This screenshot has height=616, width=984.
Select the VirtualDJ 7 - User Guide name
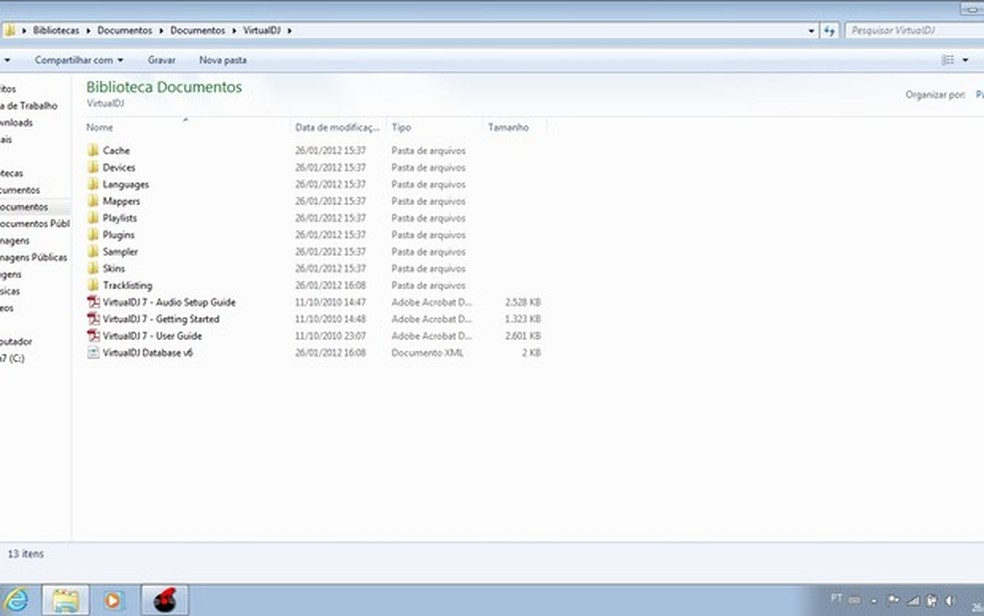tap(152, 336)
